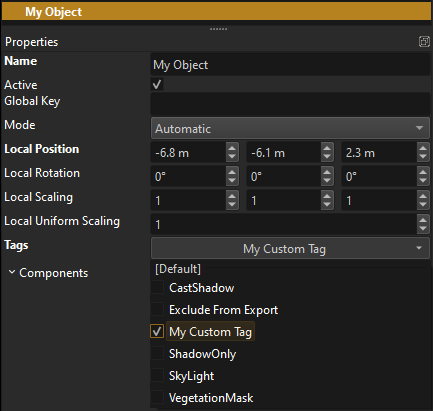Screen dimensions: 433x411
Task: Click the Name input field
Action: tap(290, 64)
